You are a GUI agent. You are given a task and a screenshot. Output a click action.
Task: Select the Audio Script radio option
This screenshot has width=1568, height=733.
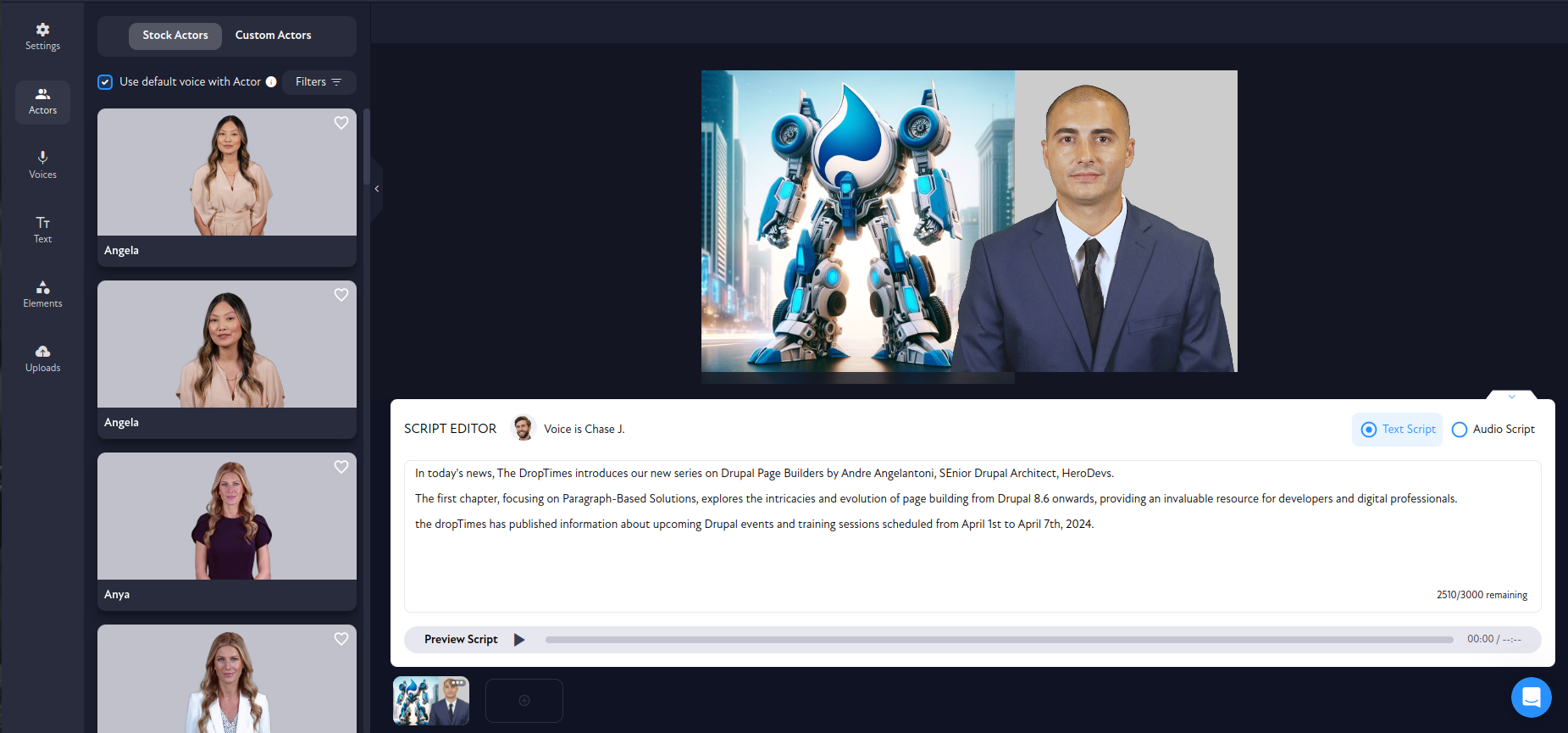(1460, 430)
